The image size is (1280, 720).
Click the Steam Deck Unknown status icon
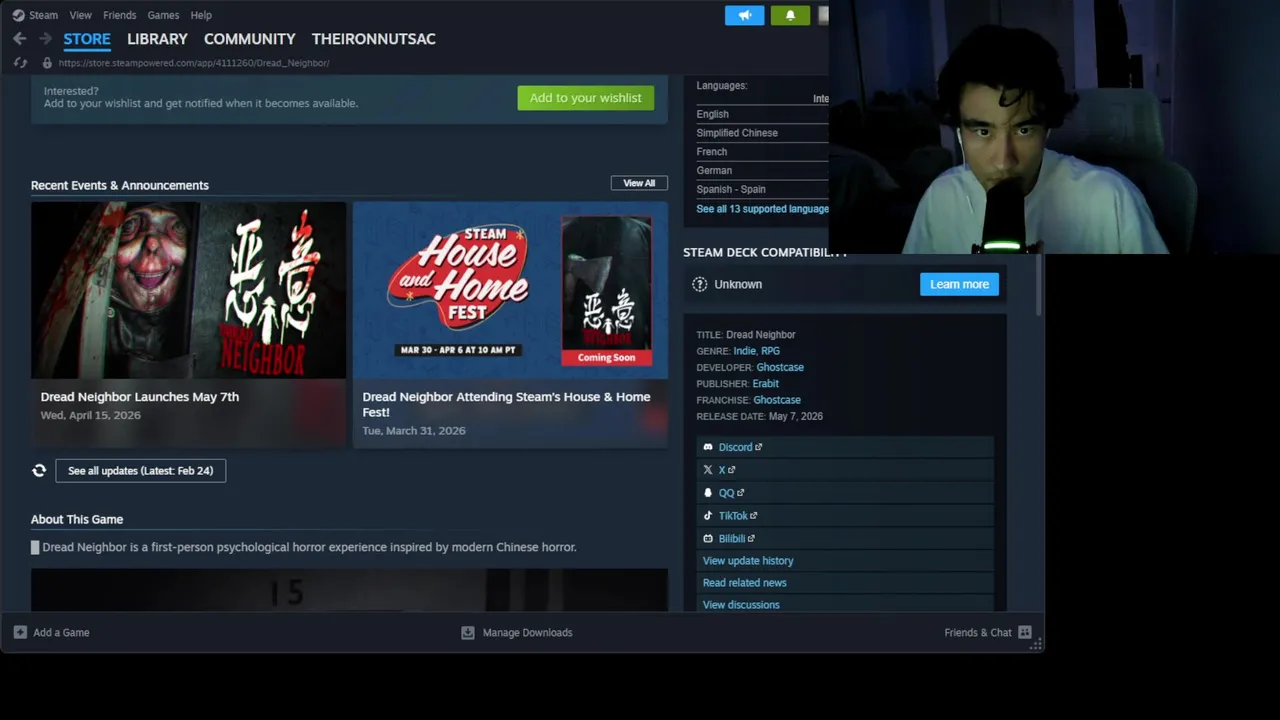pos(700,284)
